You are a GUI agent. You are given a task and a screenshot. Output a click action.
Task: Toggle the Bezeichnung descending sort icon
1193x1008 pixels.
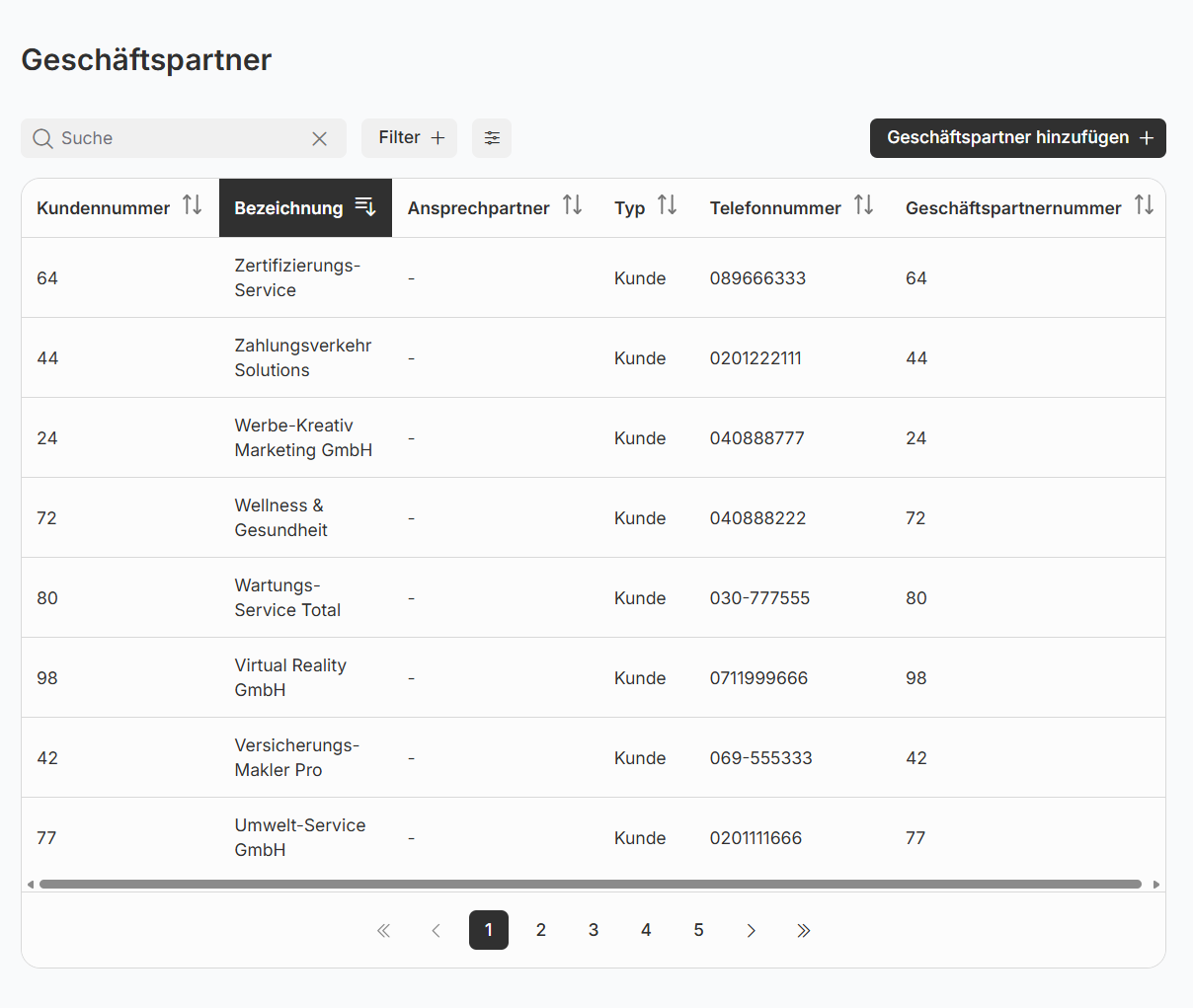coord(365,206)
